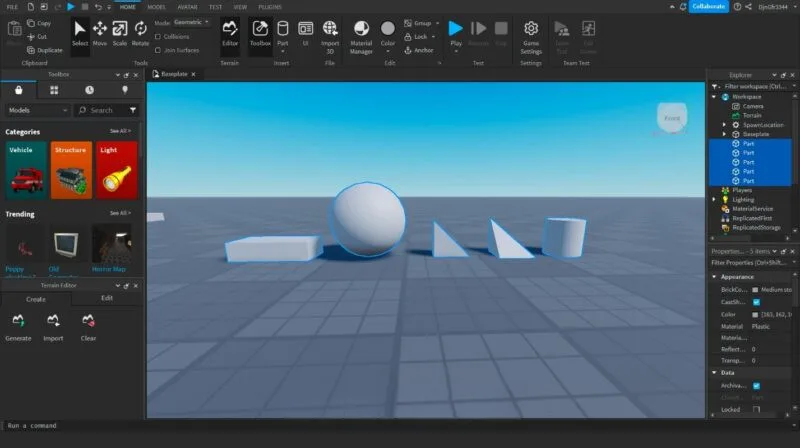Open the VIEW ribbon tab
Image resolution: width=800 pixels, height=448 pixels.
[x=240, y=7]
